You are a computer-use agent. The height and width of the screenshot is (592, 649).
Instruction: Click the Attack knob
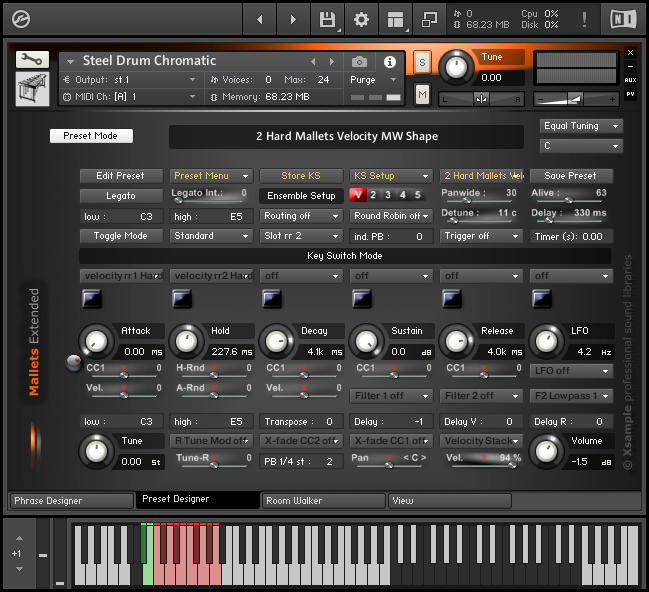click(x=96, y=342)
